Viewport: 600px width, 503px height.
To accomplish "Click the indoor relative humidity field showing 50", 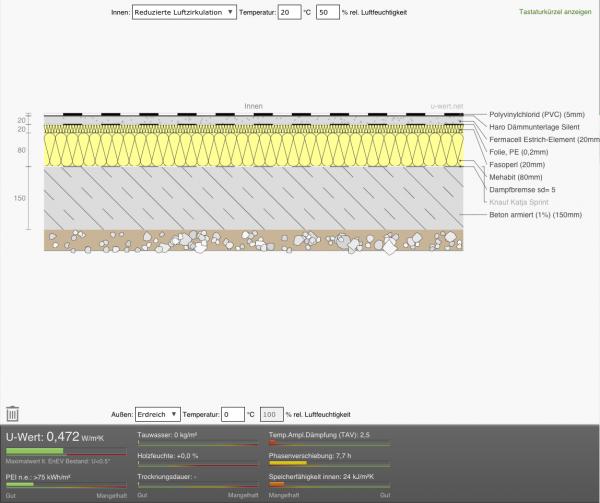I will [326, 12].
